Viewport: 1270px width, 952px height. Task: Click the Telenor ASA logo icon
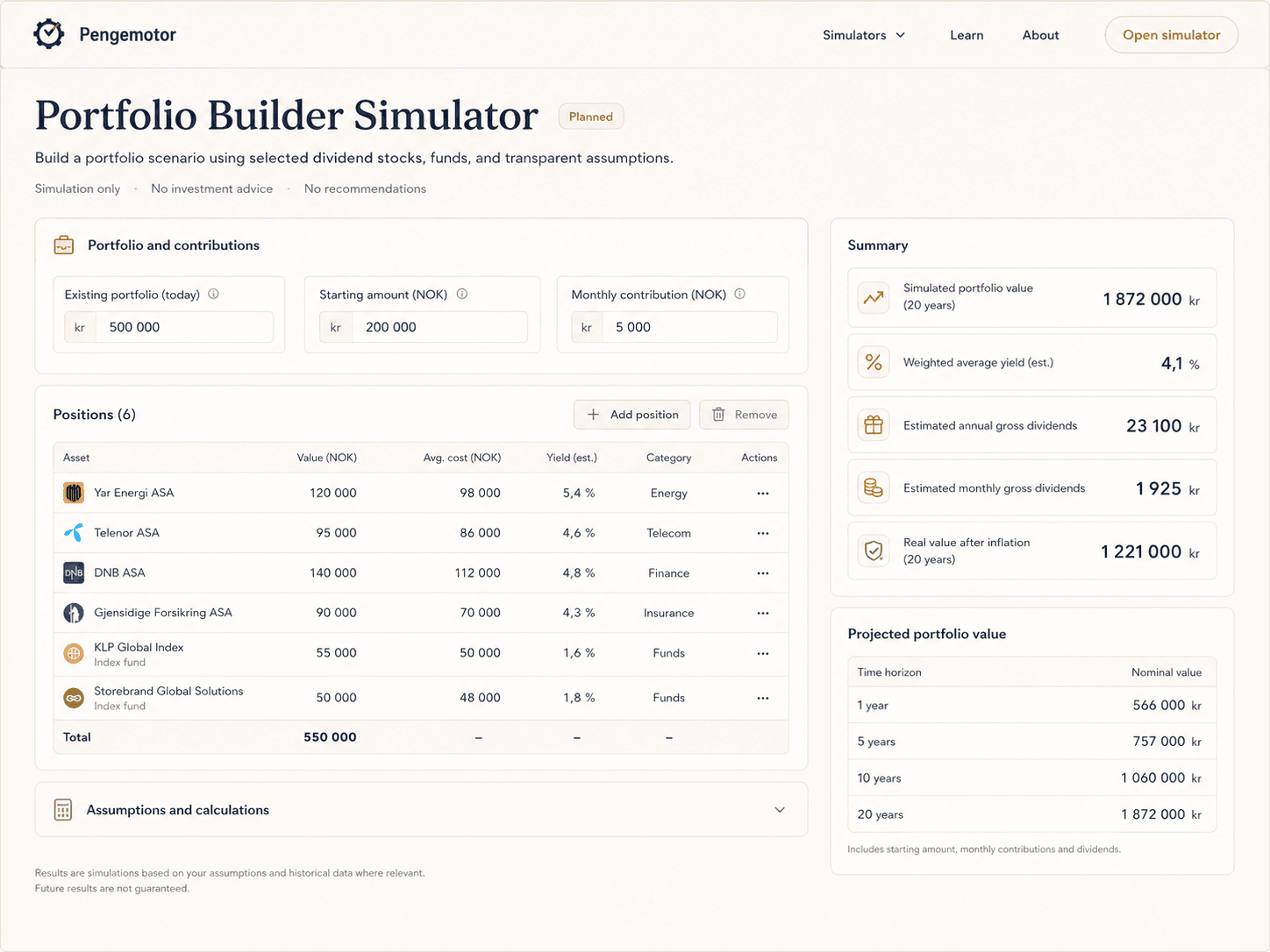tap(74, 533)
